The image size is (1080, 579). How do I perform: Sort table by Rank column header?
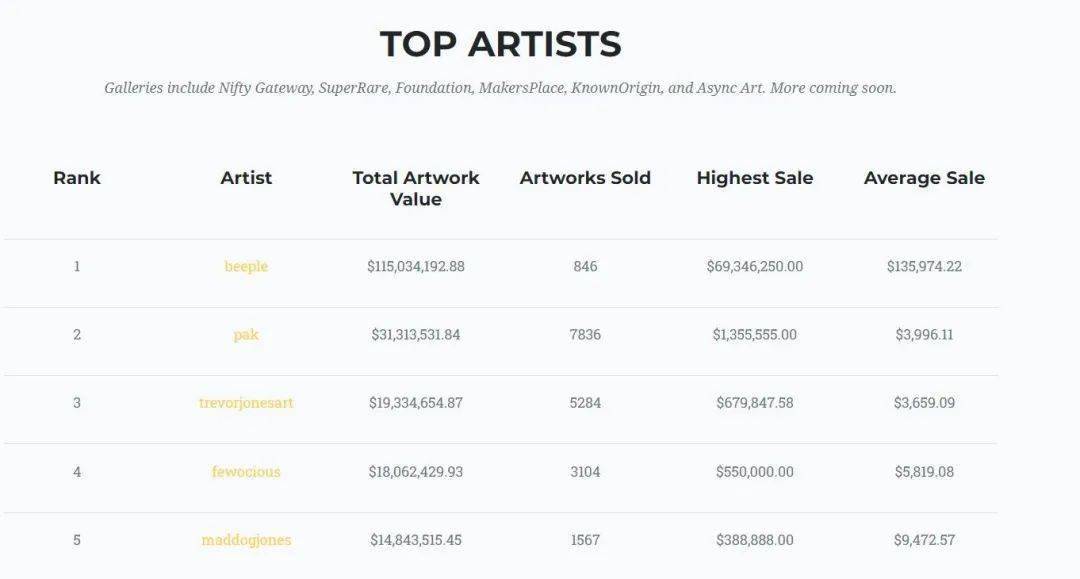(77, 178)
